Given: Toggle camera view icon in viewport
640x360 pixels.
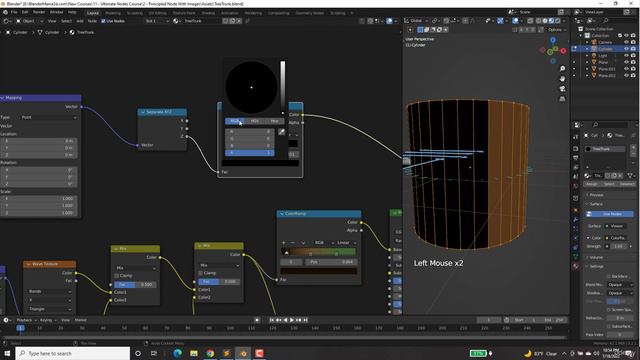Looking at the screenshot, I should tap(562, 89).
